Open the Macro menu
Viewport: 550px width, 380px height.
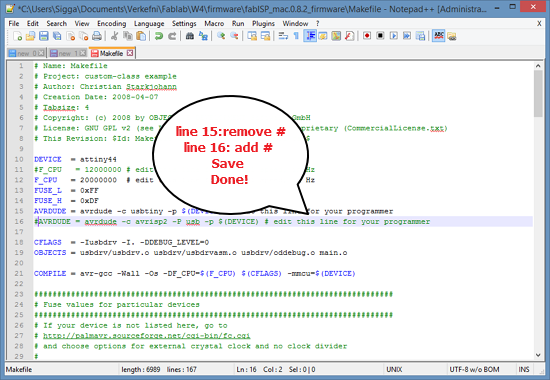(x=214, y=24)
